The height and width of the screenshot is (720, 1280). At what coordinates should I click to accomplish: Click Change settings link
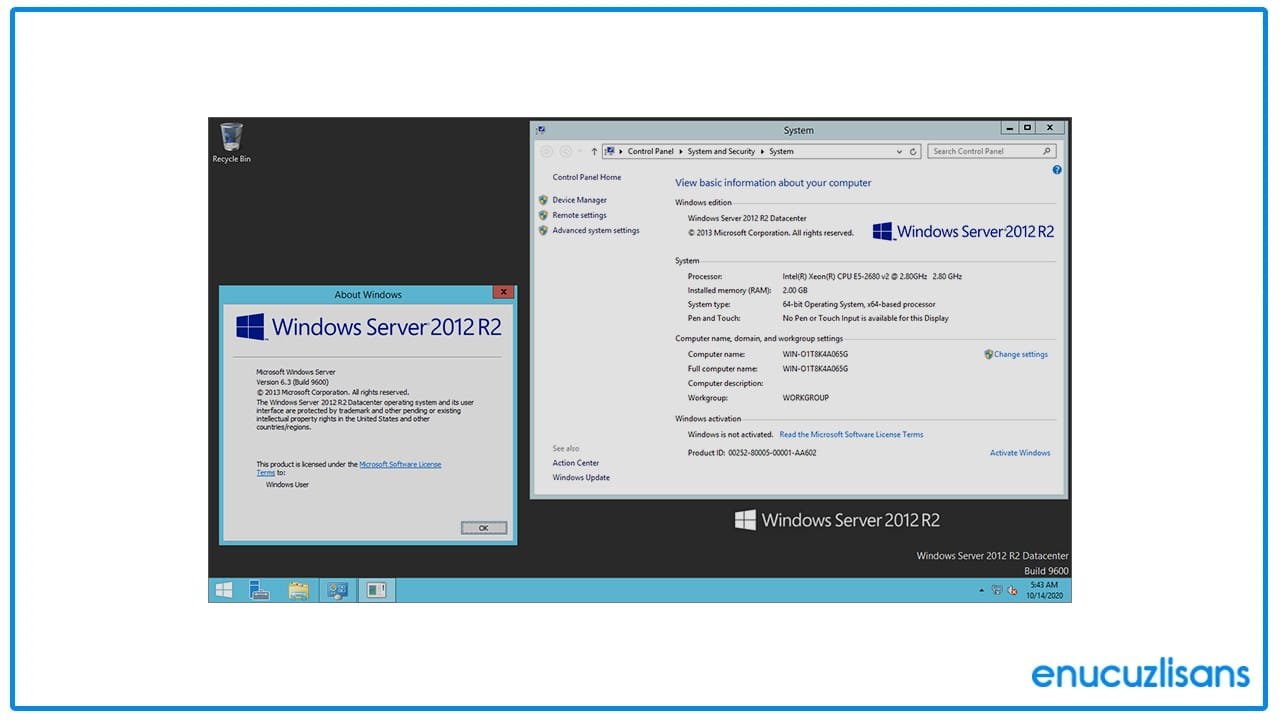pyautogui.click(x=1021, y=354)
